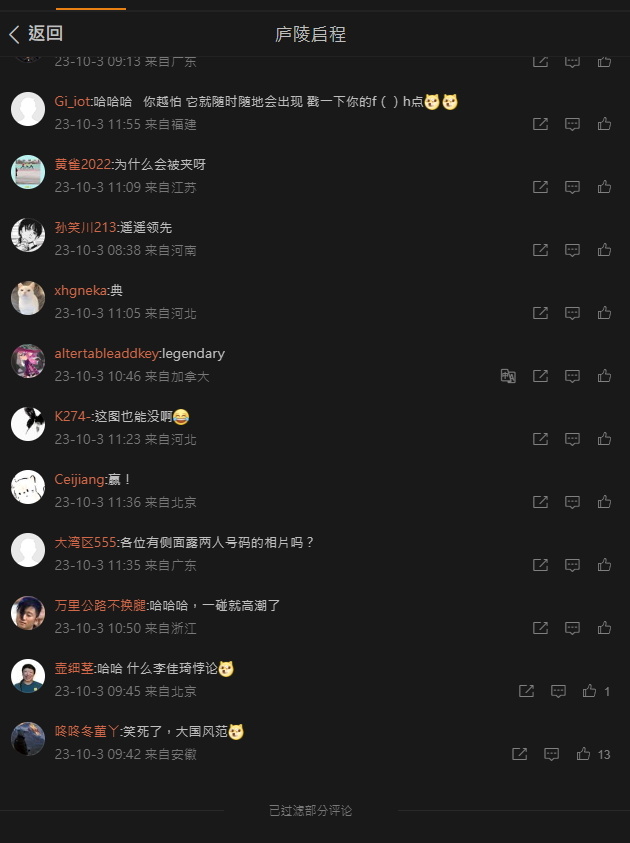Open the profile of 孙笑川213

(85, 227)
